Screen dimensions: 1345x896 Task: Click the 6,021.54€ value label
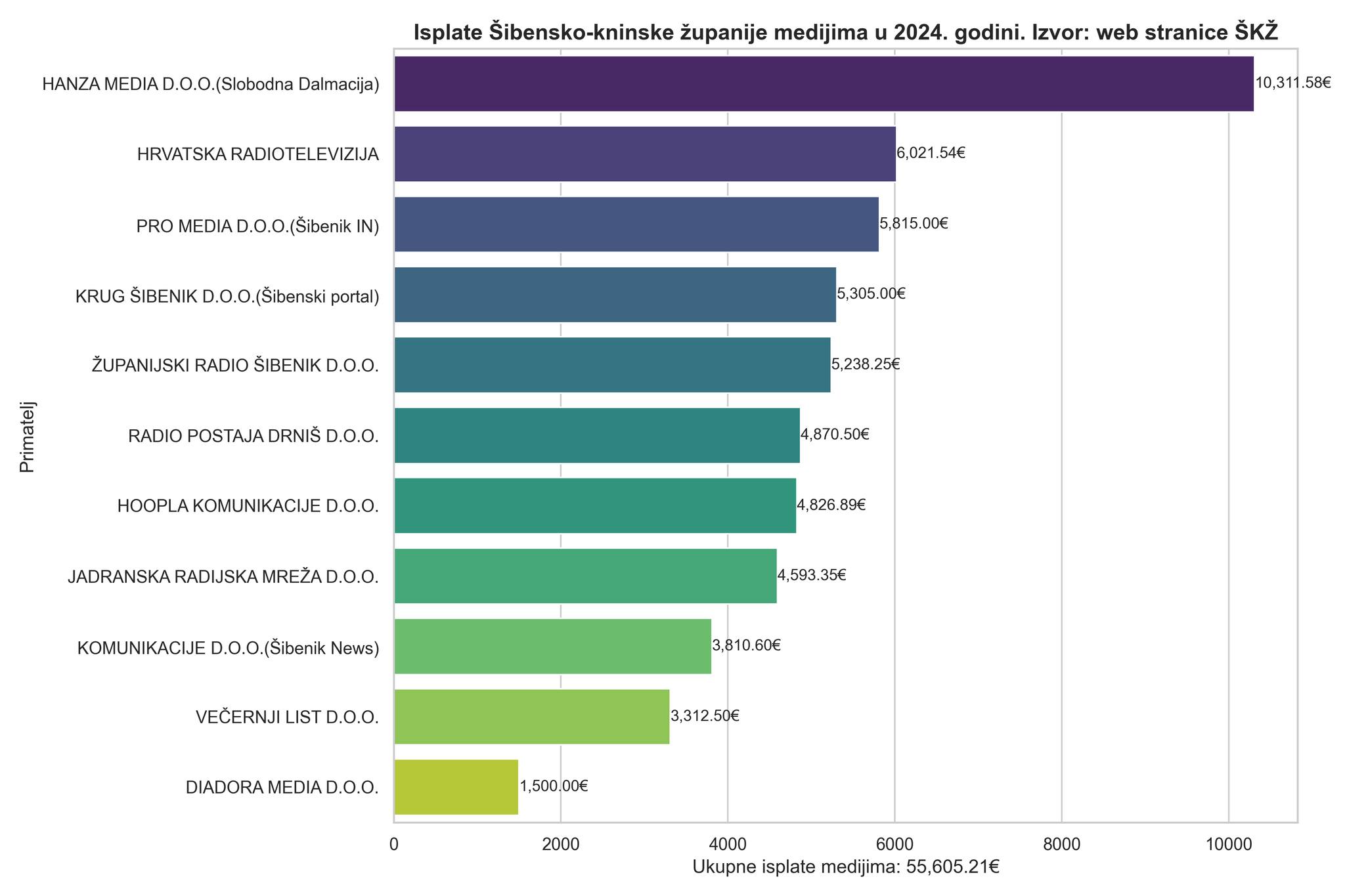931,153
